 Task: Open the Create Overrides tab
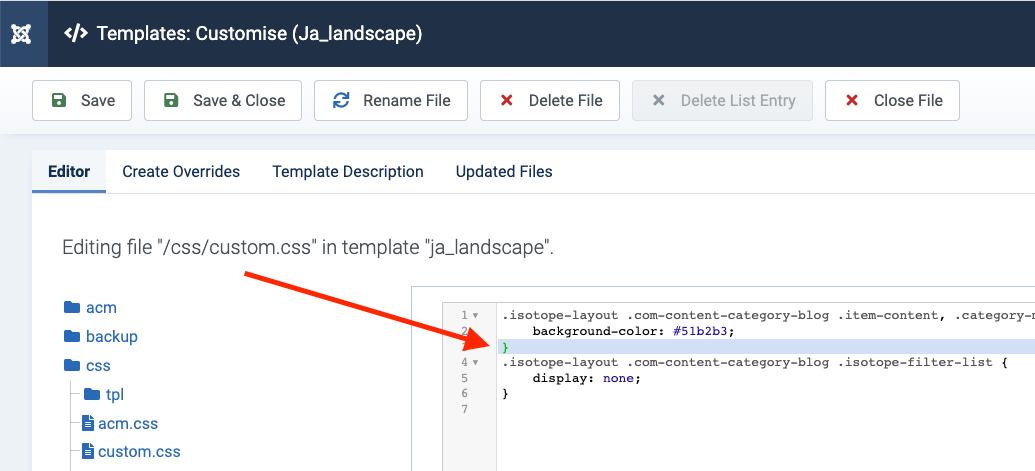click(x=181, y=171)
